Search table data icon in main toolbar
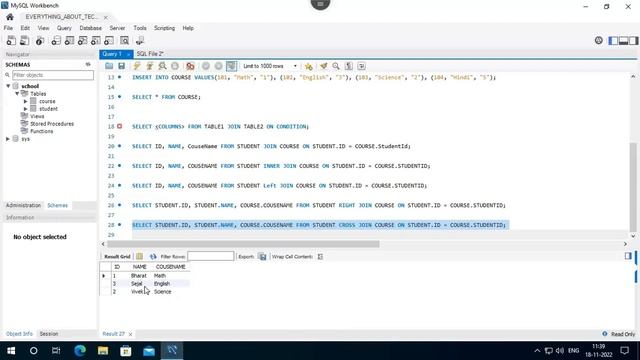 124,40
